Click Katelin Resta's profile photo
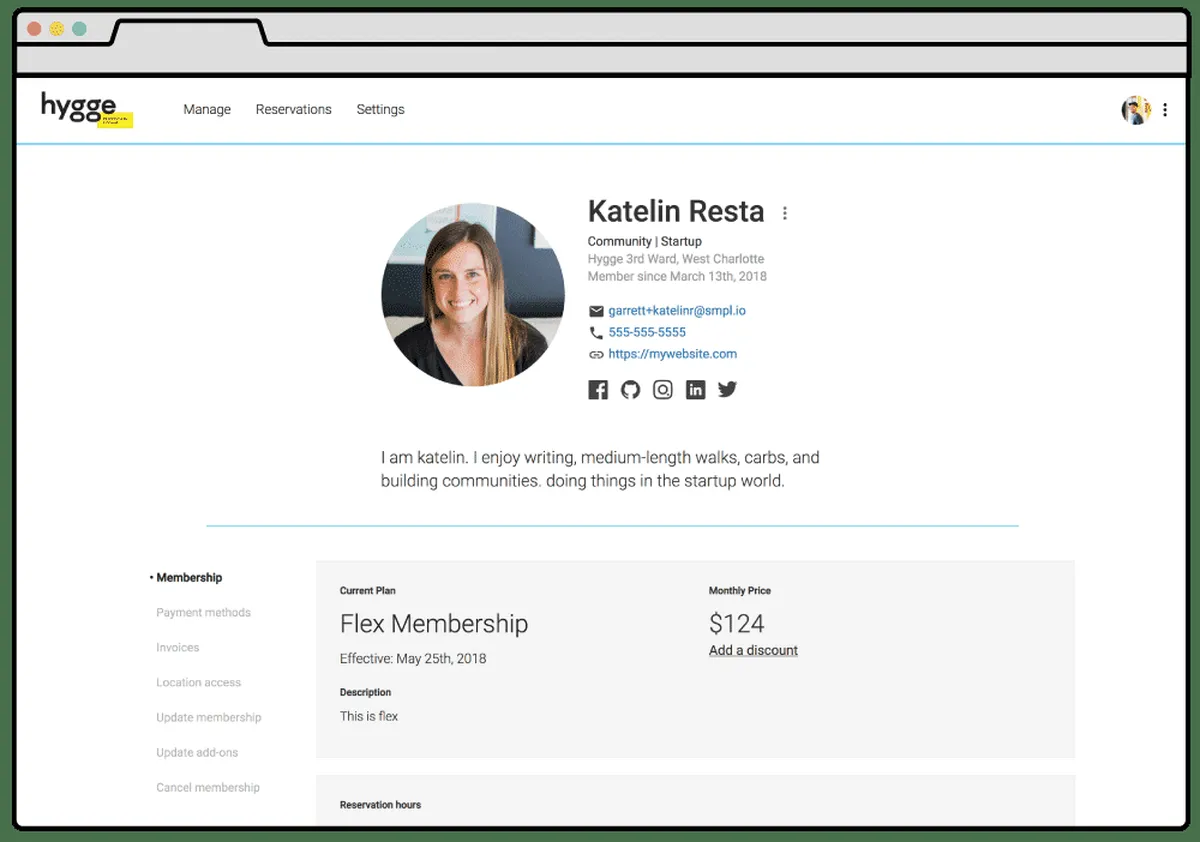The height and width of the screenshot is (842, 1200). (x=472, y=294)
